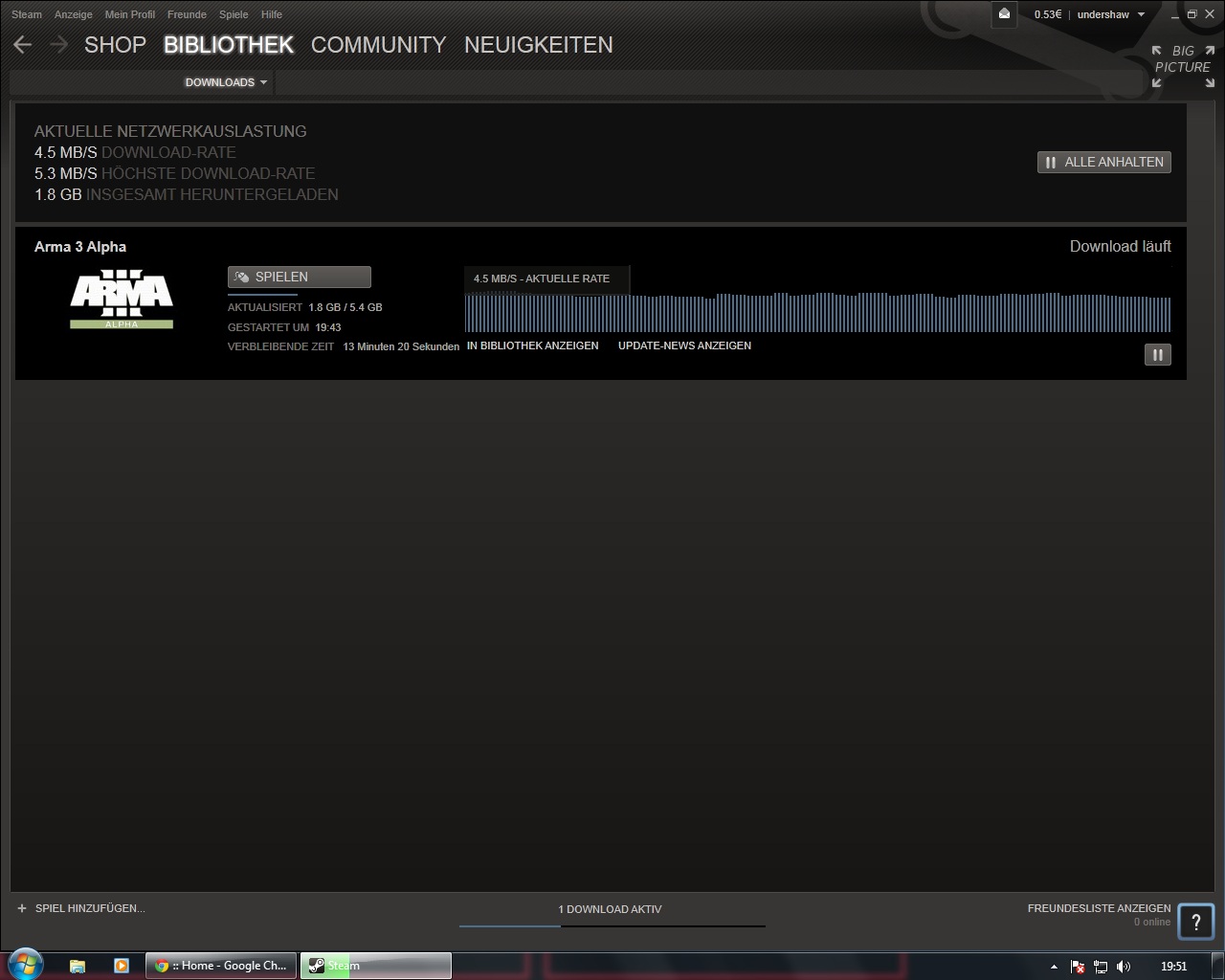Click '13 Minuten 20 Sekunden' remaining time
This screenshot has height=980, width=1225.
pyautogui.click(x=401, y=346)
